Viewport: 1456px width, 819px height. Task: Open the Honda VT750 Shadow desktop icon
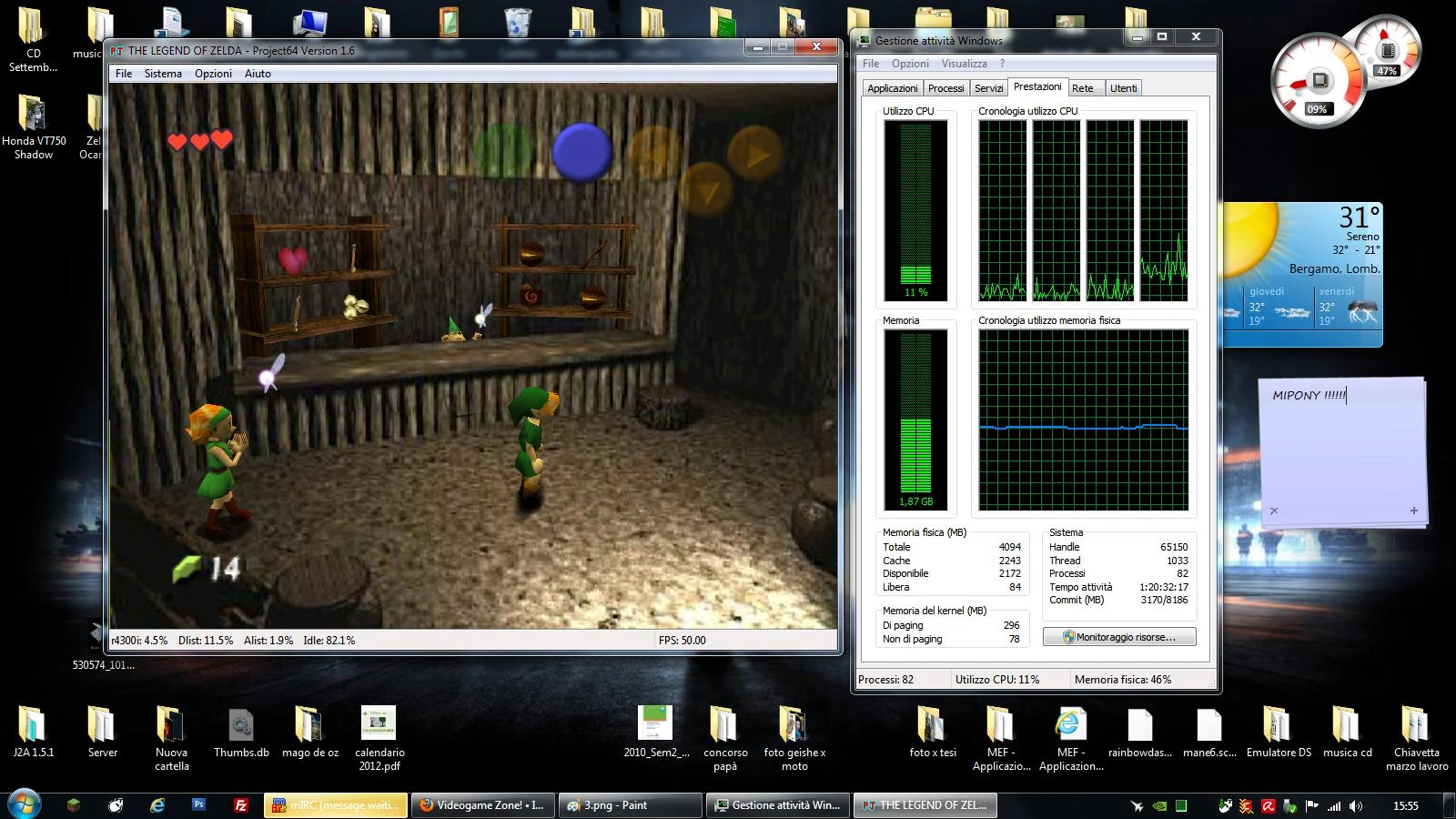pyautogui.click(x=34, y=127)
